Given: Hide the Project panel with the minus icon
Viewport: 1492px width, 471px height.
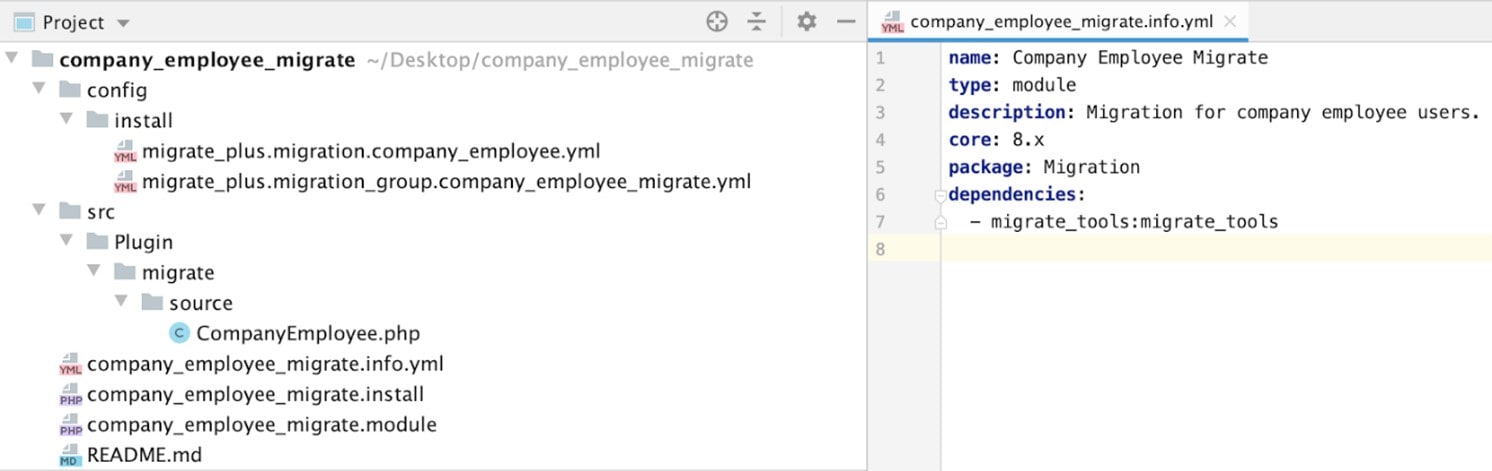Looking at the screenshot, I should (x=846, y=21).
